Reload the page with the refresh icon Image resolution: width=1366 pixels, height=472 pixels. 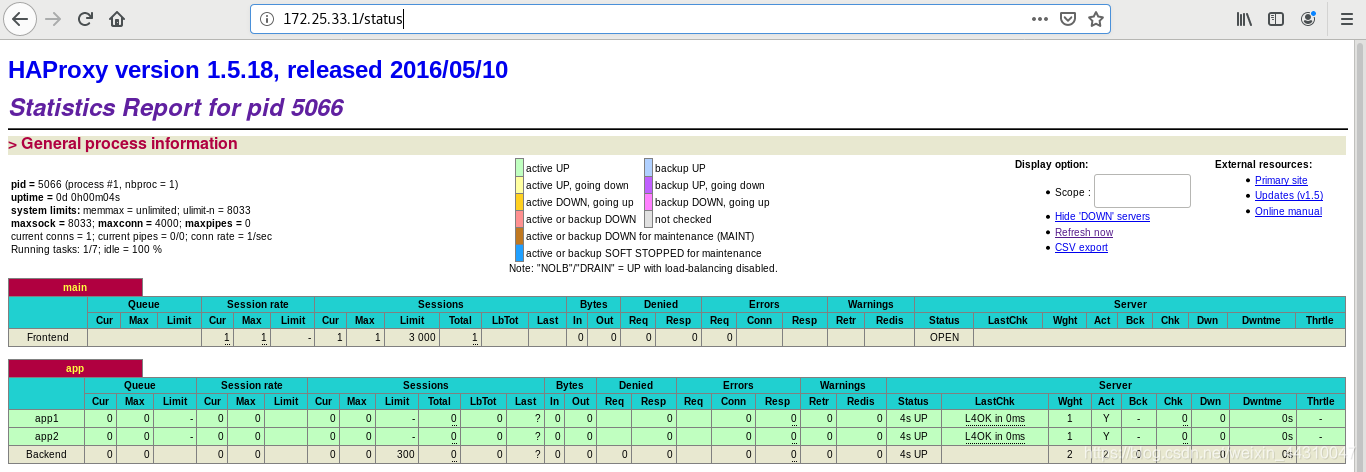click(85, 19)
